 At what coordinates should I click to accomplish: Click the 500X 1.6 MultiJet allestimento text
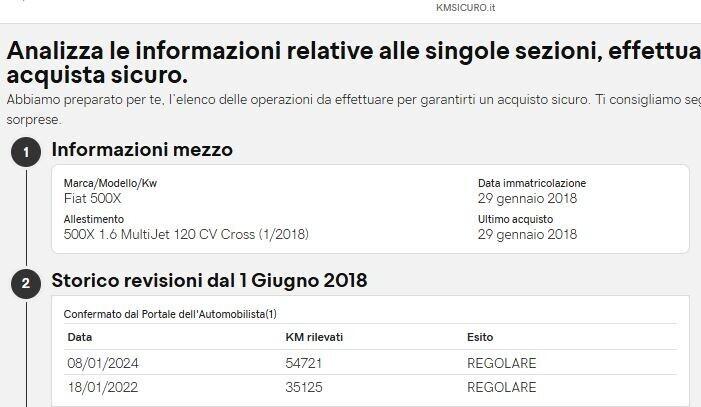[x=186, y=235]
